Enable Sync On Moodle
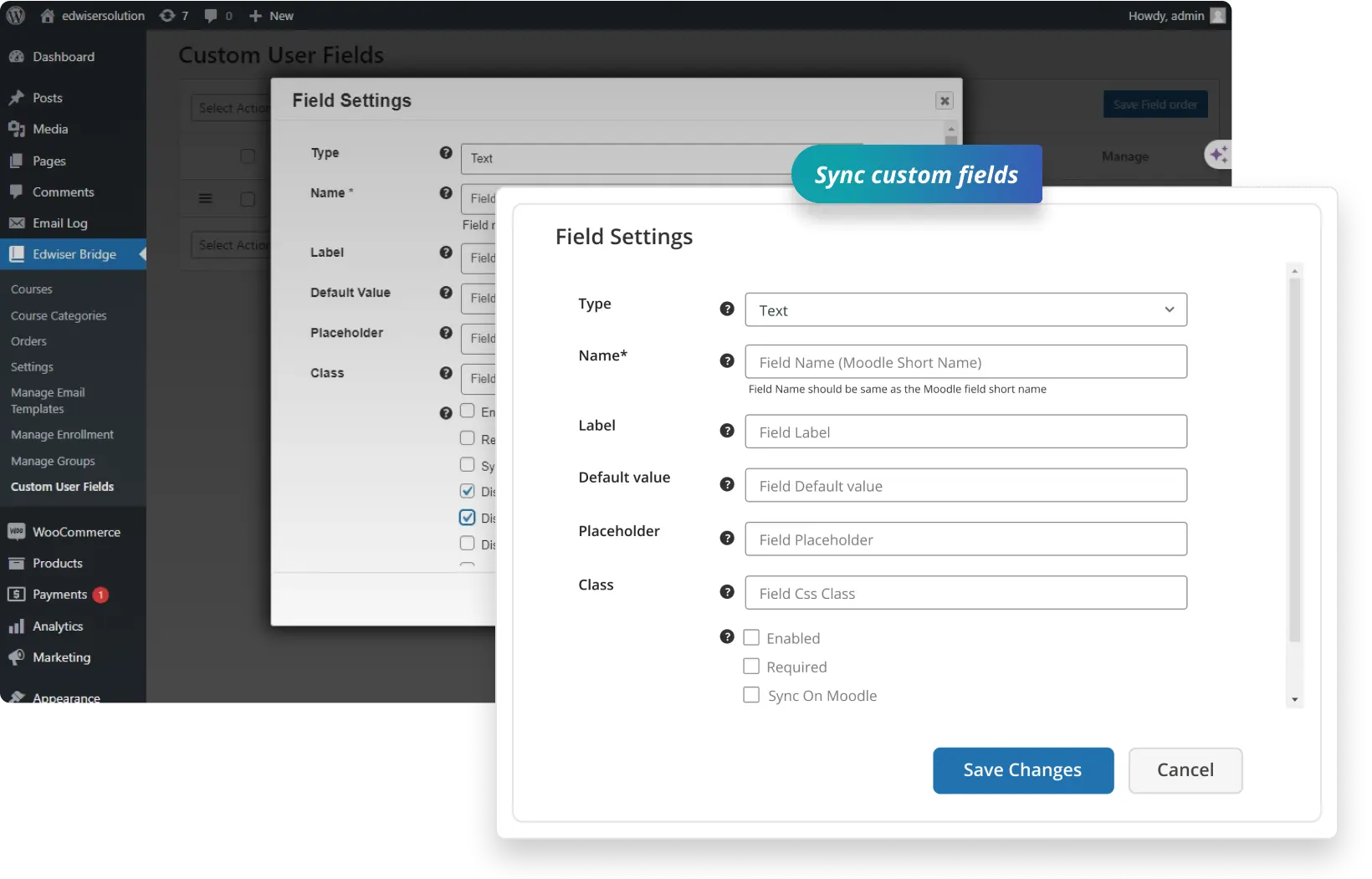The width and height of the screenshot is (1372, 879). 750,694
